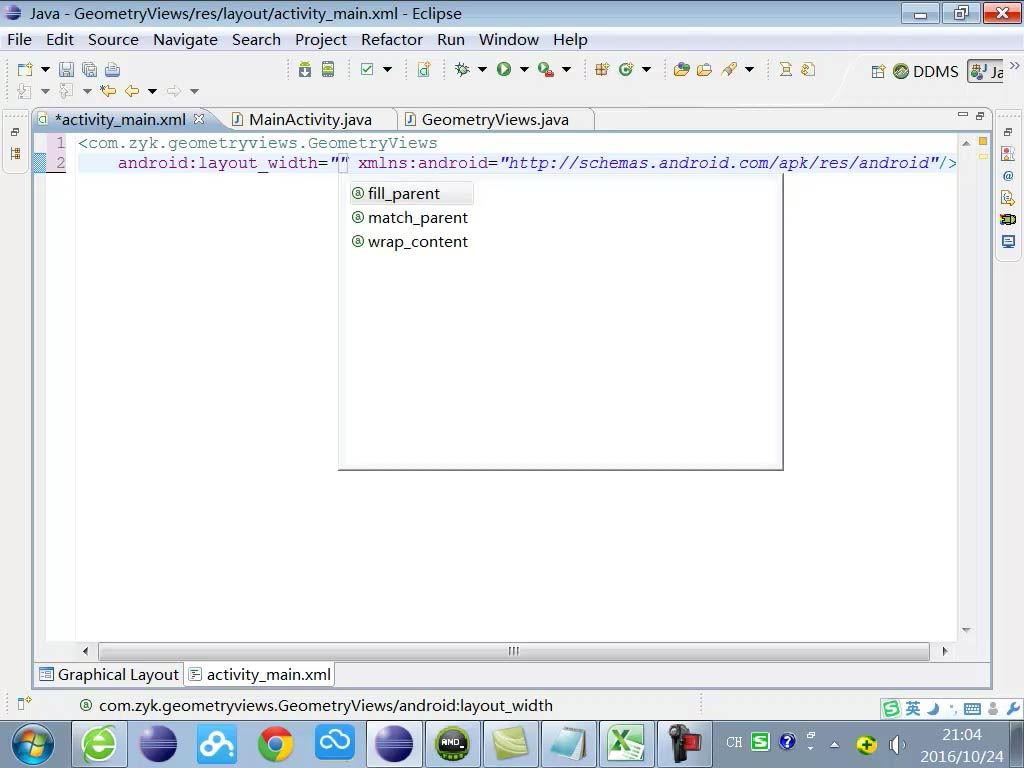Click the horizontal scrollbar in the editor
The height and width of the screenshot is (768, 1024).
[x=514, y=651]
